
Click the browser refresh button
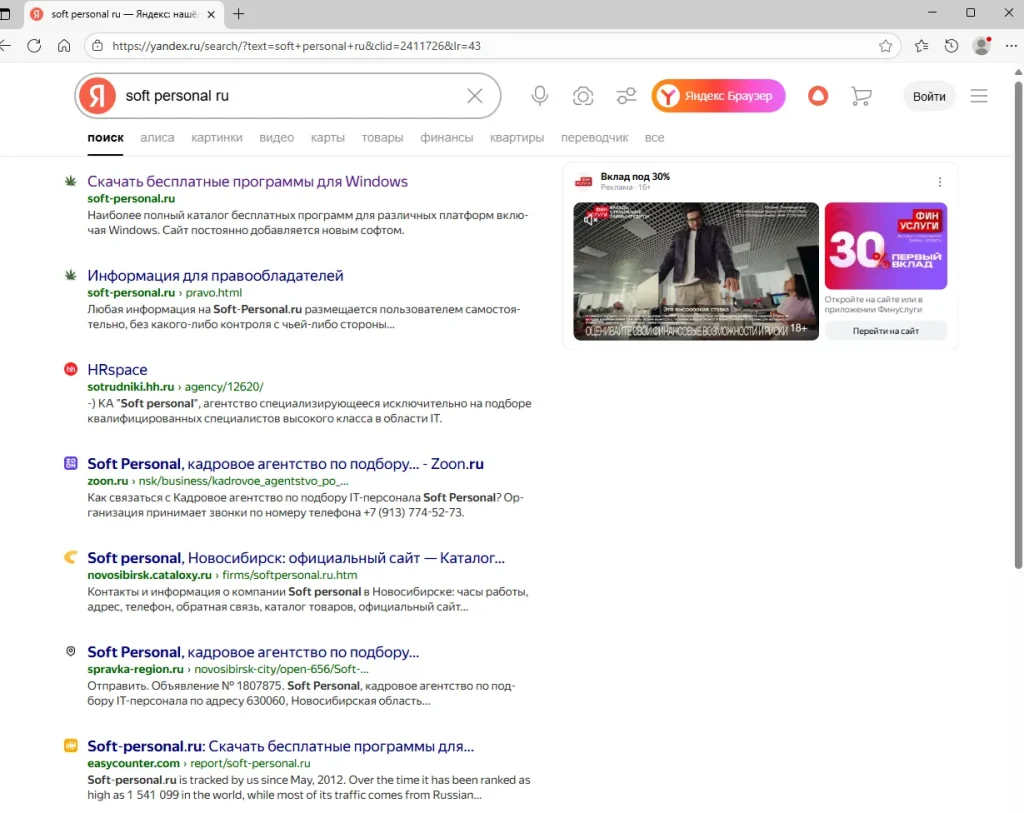[x=34, y=45]
